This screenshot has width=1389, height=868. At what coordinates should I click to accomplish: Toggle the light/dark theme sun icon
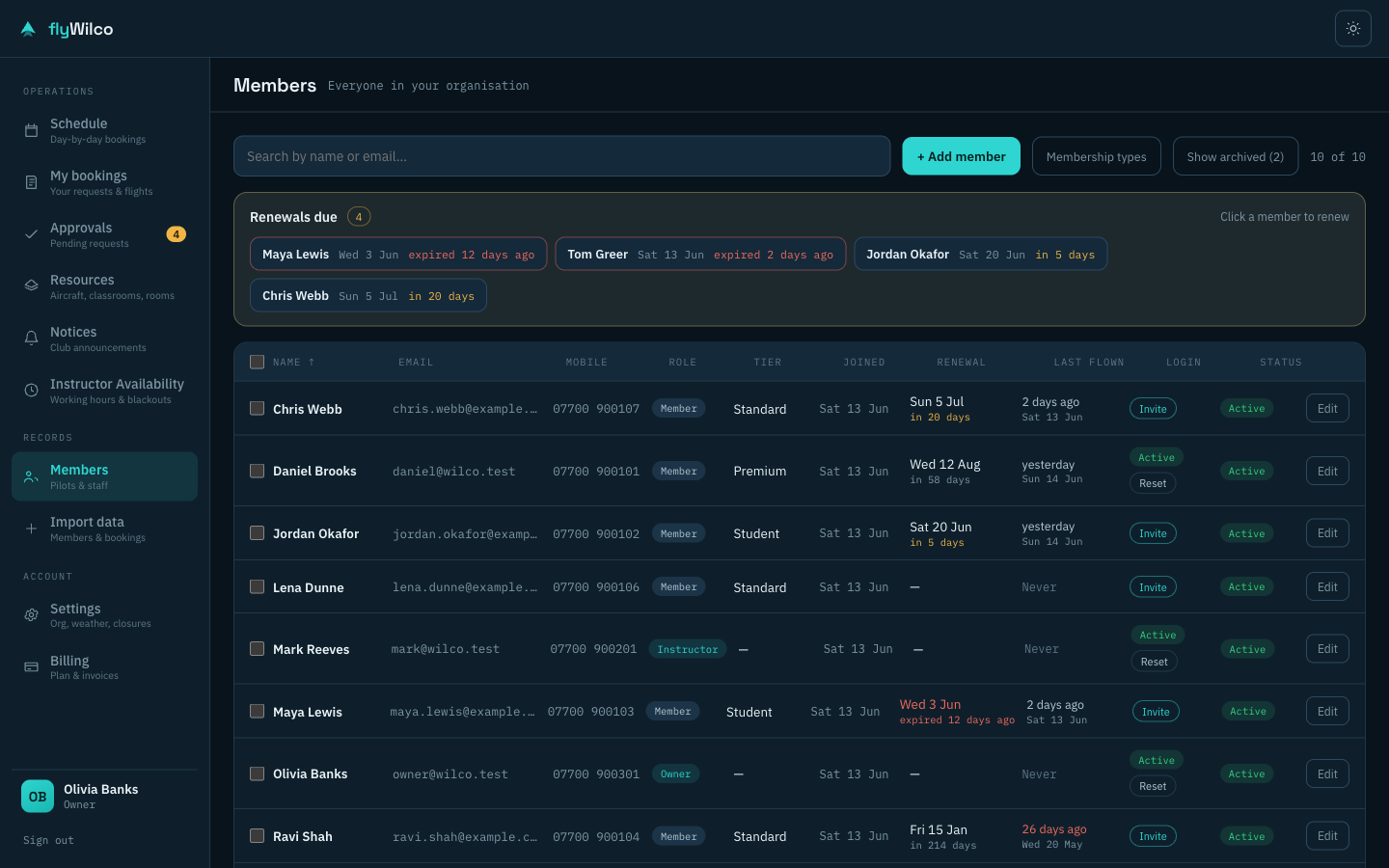point(1353,29)
